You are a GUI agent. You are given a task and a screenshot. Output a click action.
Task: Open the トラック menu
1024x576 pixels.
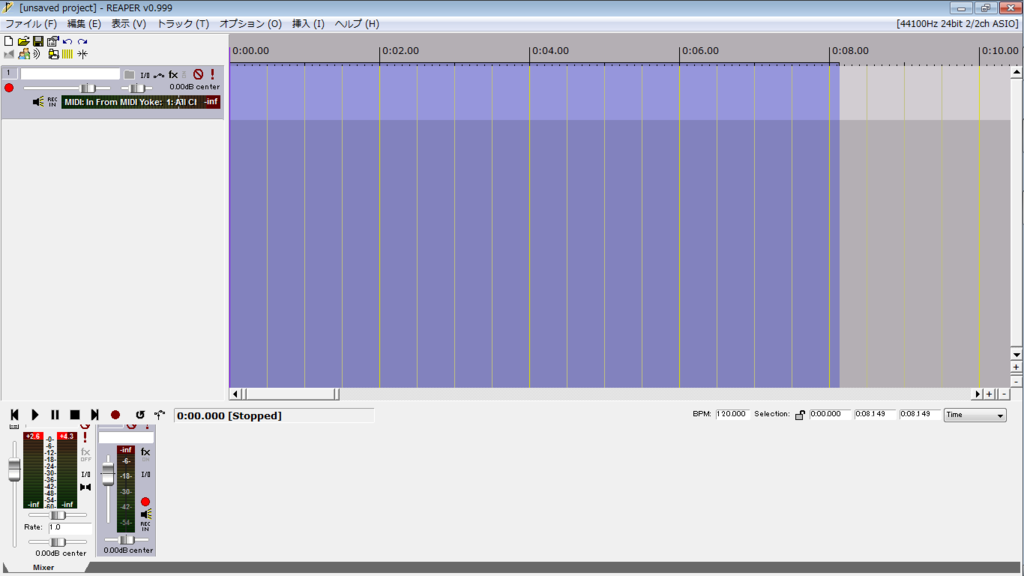(x=180, y=23)
